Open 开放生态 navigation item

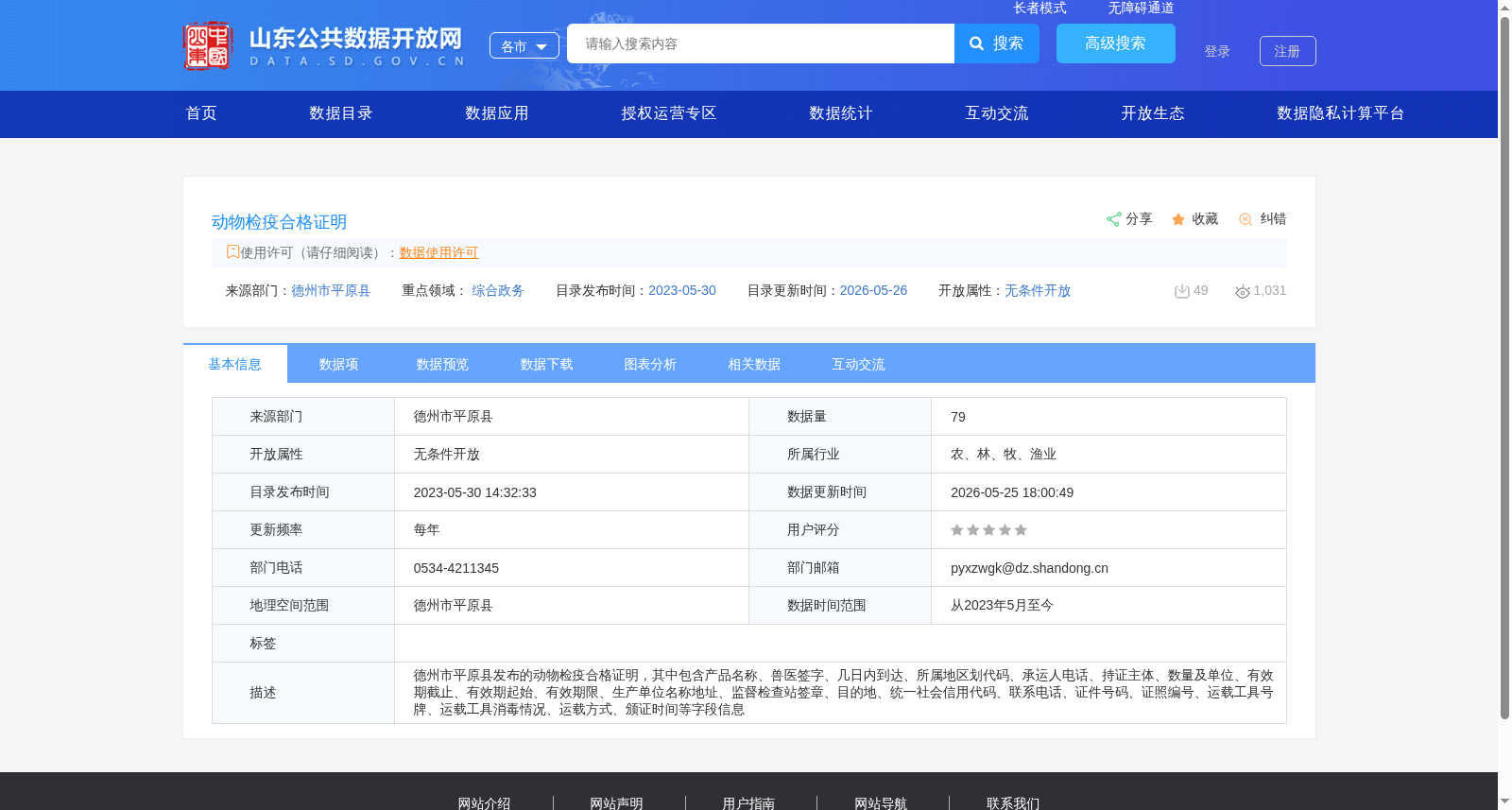pyautogui.click(x=1153, y=113)
